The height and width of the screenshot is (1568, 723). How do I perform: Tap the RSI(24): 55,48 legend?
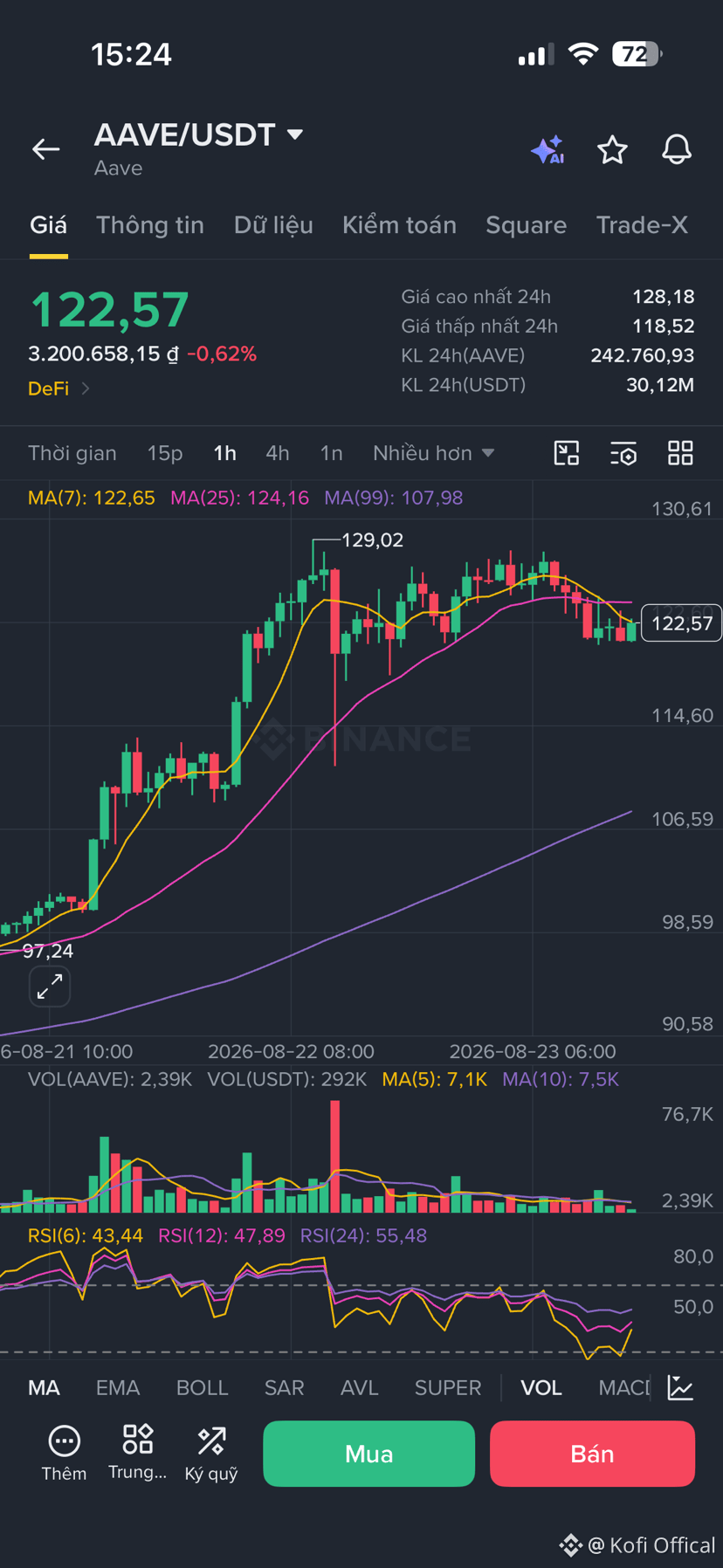[x=363, y=1235]
